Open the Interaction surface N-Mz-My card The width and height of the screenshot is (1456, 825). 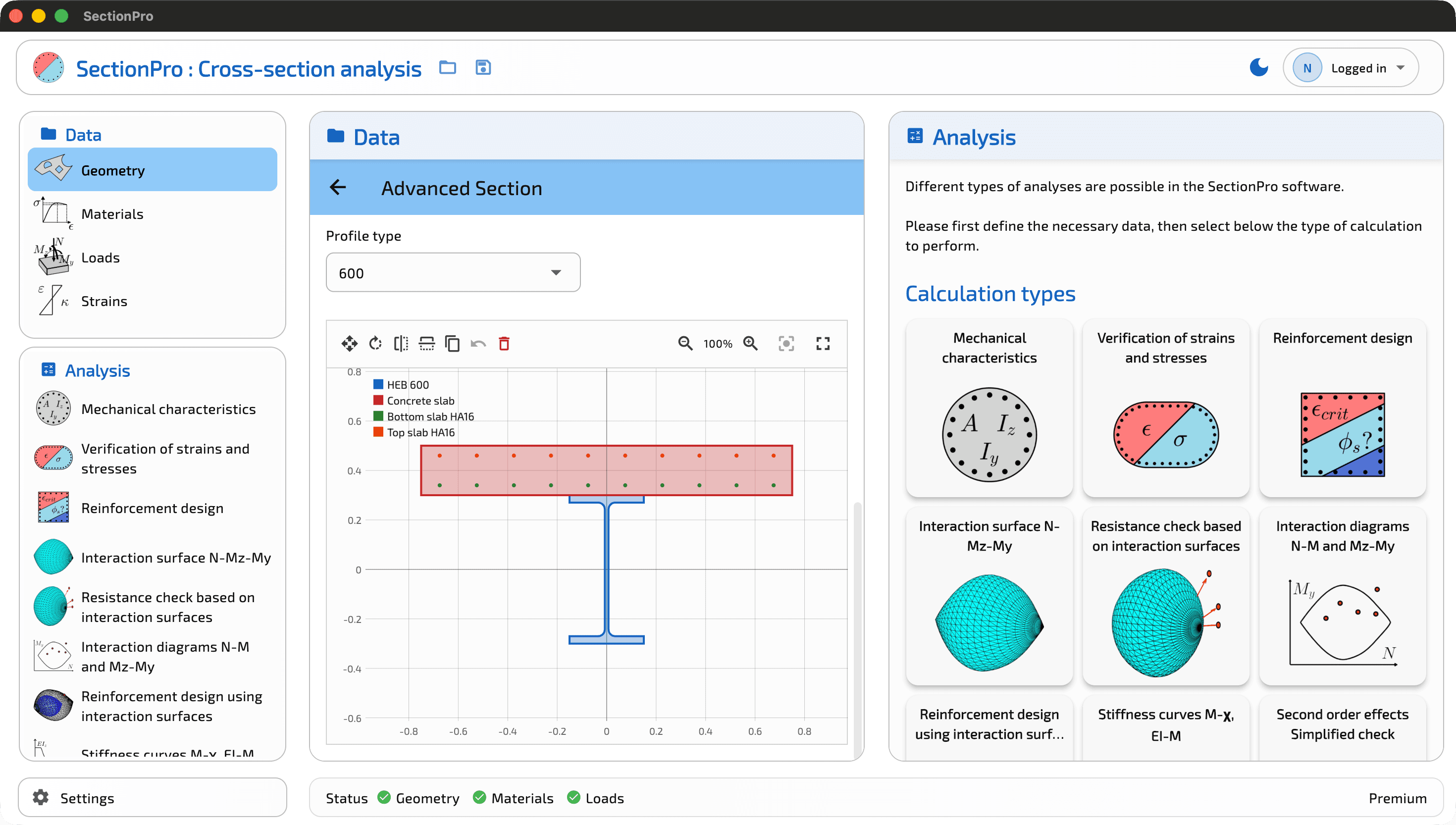pos(989,596)
